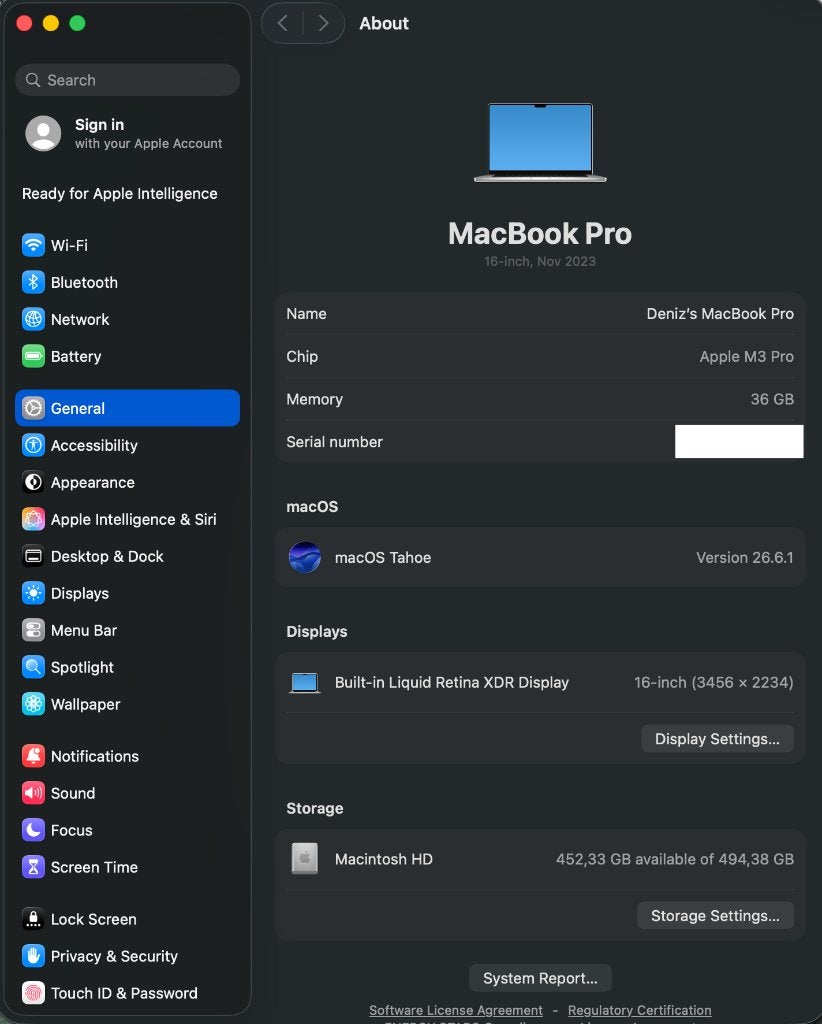Open Accessibility icon in sidebar
Image resolution: width=822 pixels, height=1024 pixels.
click(x=33, y=445)
